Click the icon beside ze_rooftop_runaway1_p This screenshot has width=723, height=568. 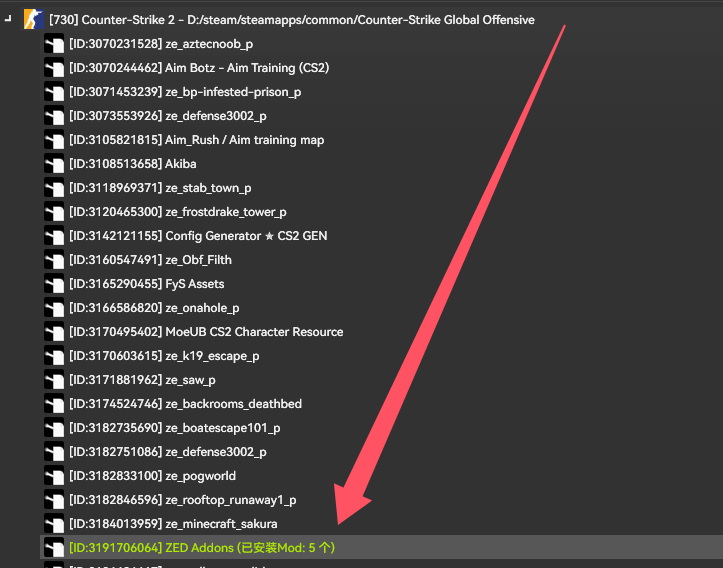tap(54, 499)
